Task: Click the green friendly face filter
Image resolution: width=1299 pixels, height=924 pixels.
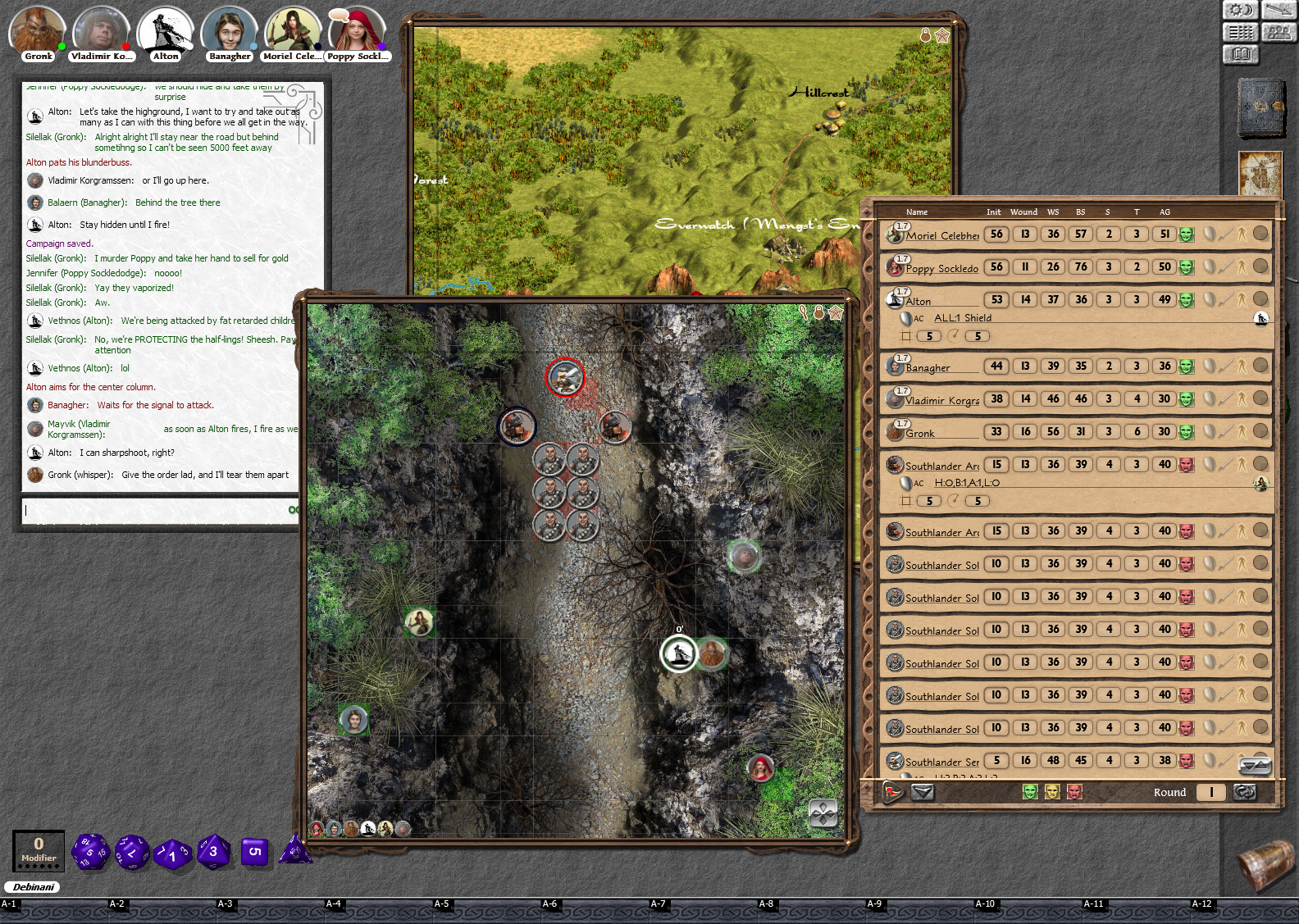Action: pos(1030,792)
